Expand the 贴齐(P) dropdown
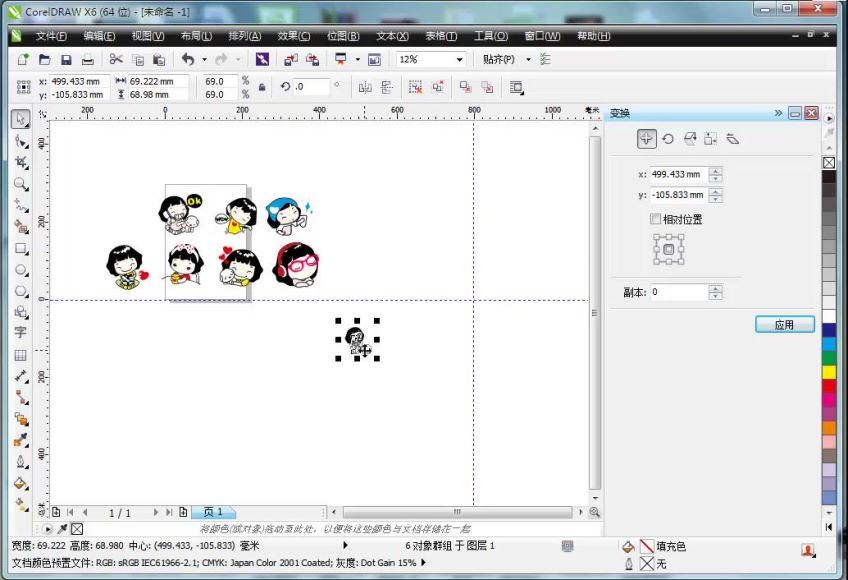The width and height of the screenshot is (848, 580). click(x=528, y=60)
